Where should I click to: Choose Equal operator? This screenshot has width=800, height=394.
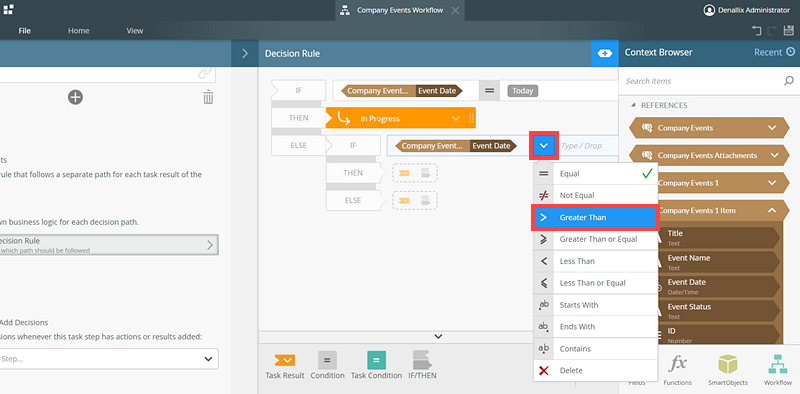tap(595, 174)
